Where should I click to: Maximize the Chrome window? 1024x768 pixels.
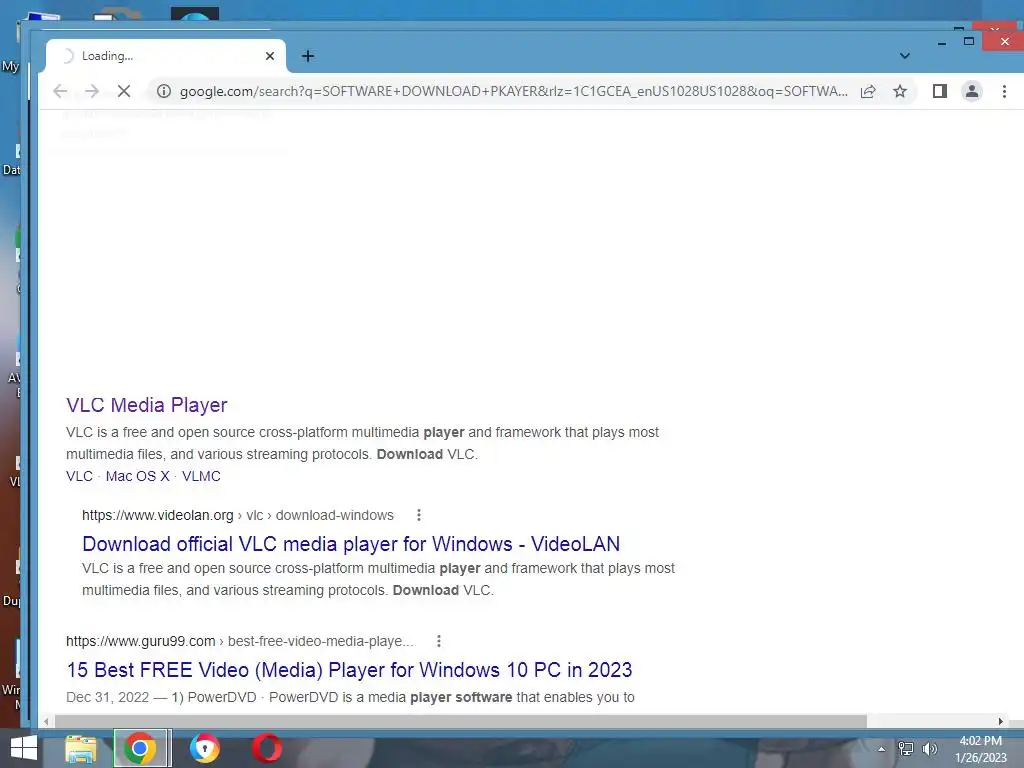[969, 42]
